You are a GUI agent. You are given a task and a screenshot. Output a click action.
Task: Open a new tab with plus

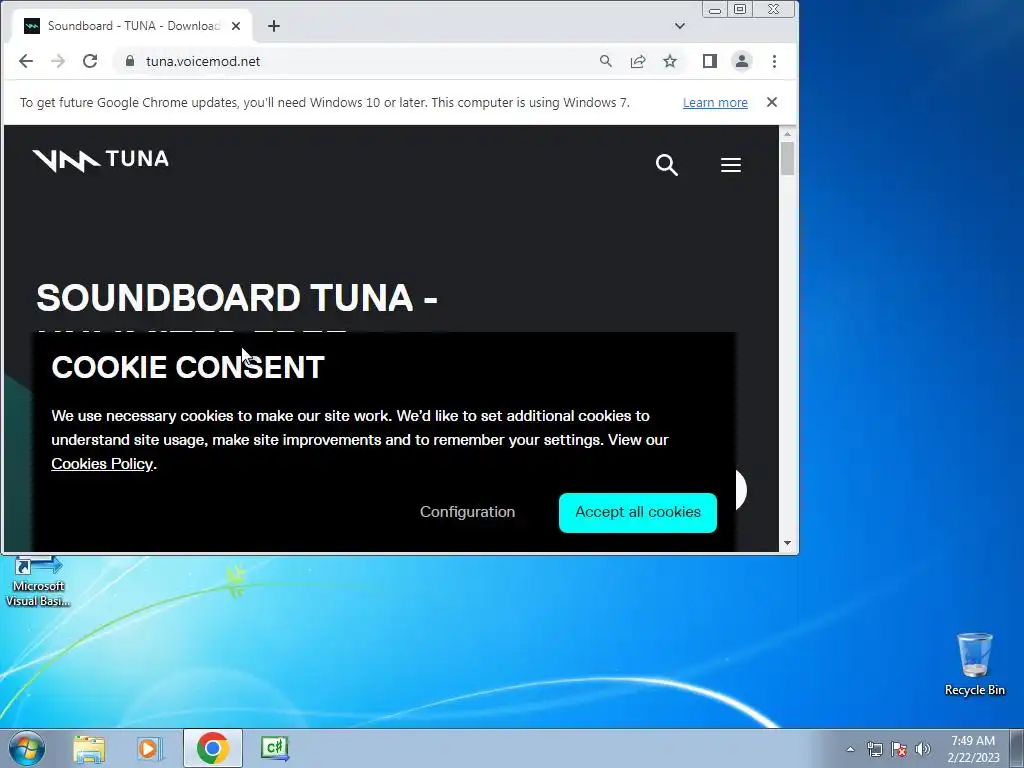(274, 26)
